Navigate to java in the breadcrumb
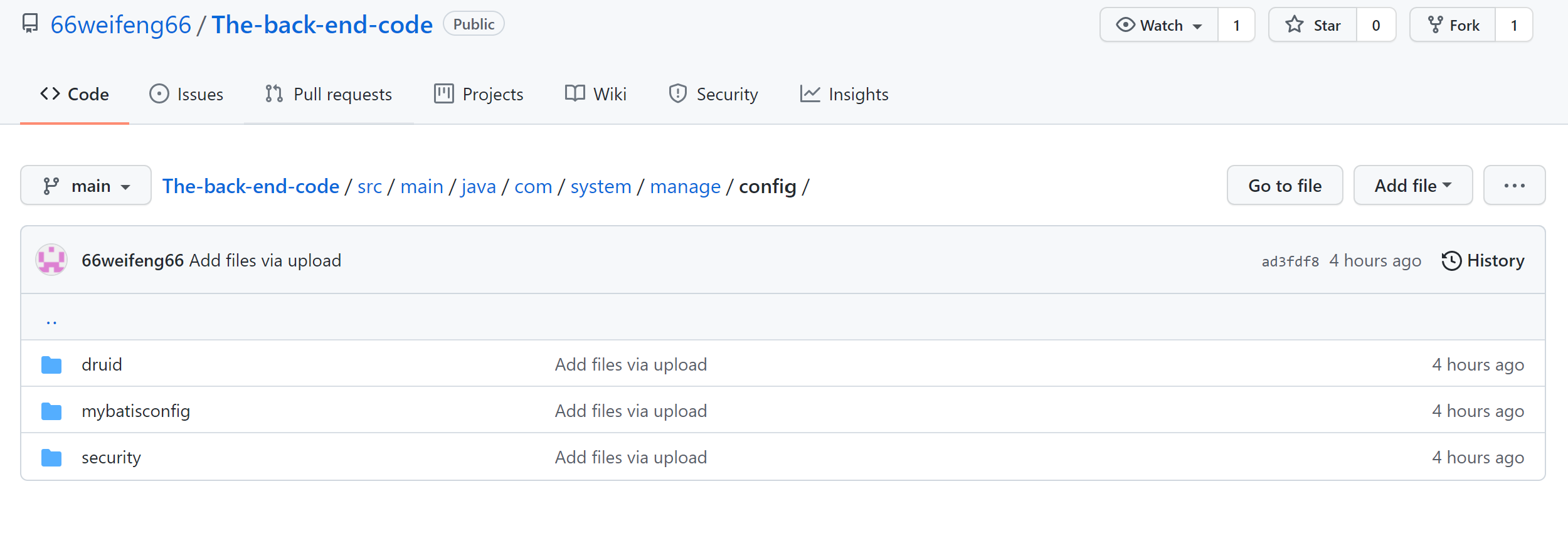 point(479,186)
